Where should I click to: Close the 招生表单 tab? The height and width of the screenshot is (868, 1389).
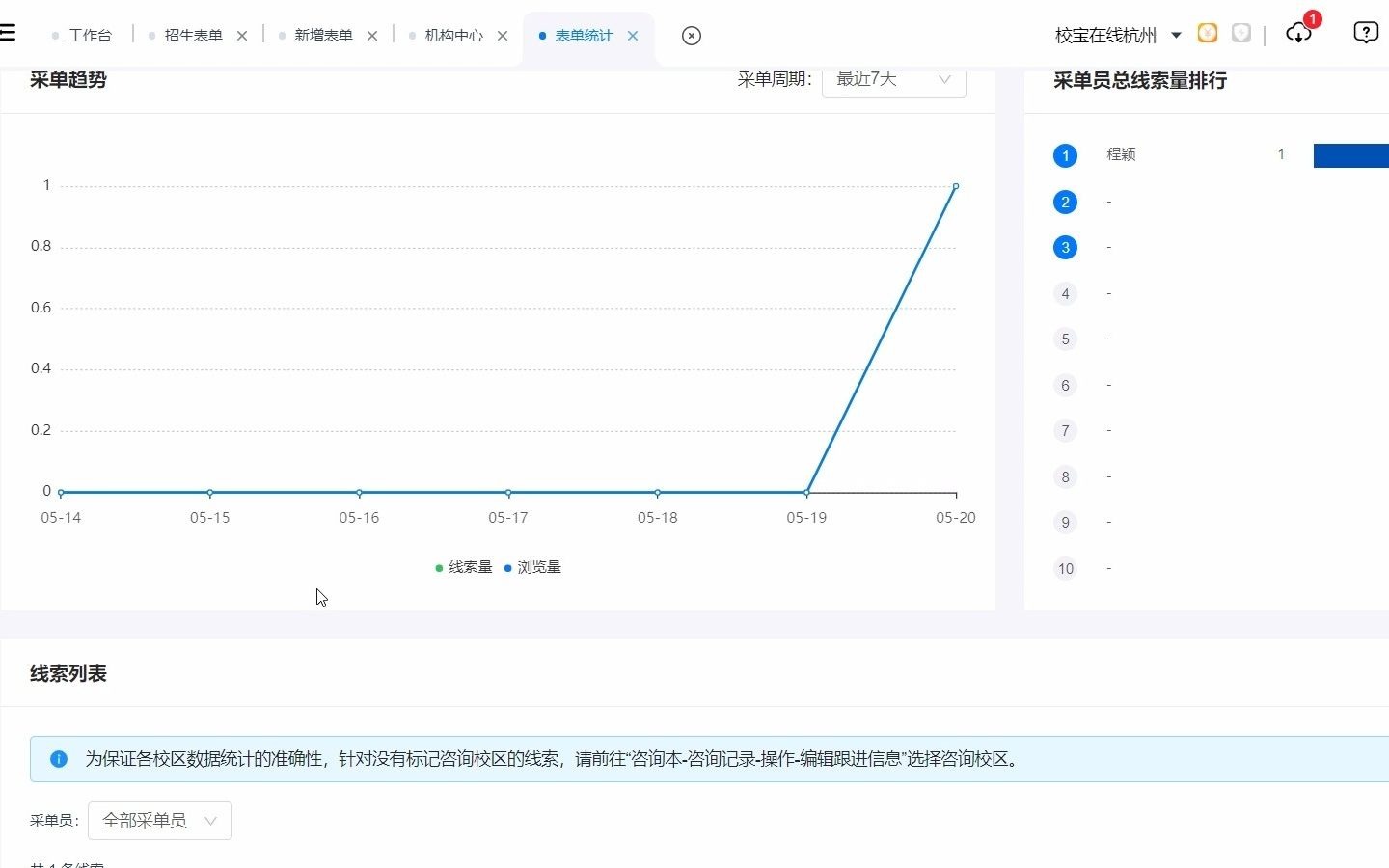(x=242, y=36)
